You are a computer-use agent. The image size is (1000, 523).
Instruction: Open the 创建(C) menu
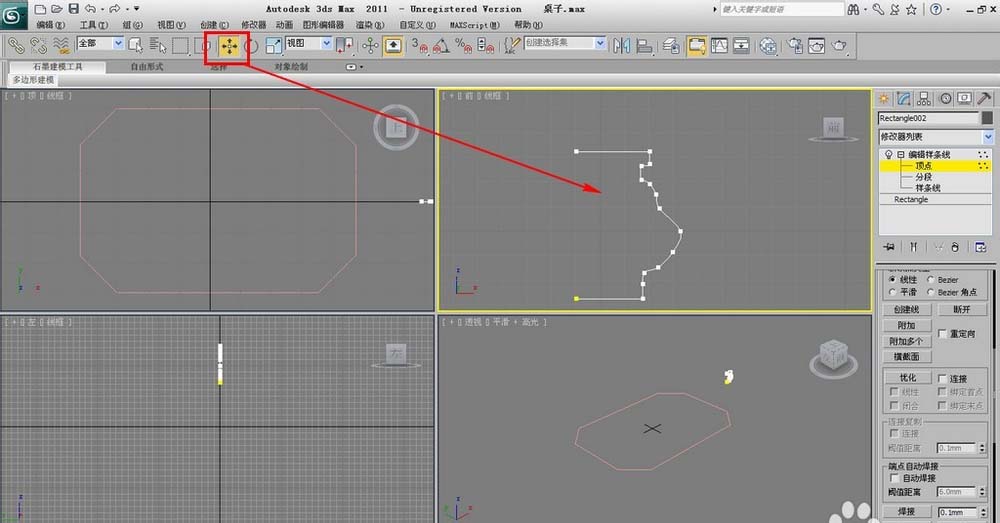point(214,25)
